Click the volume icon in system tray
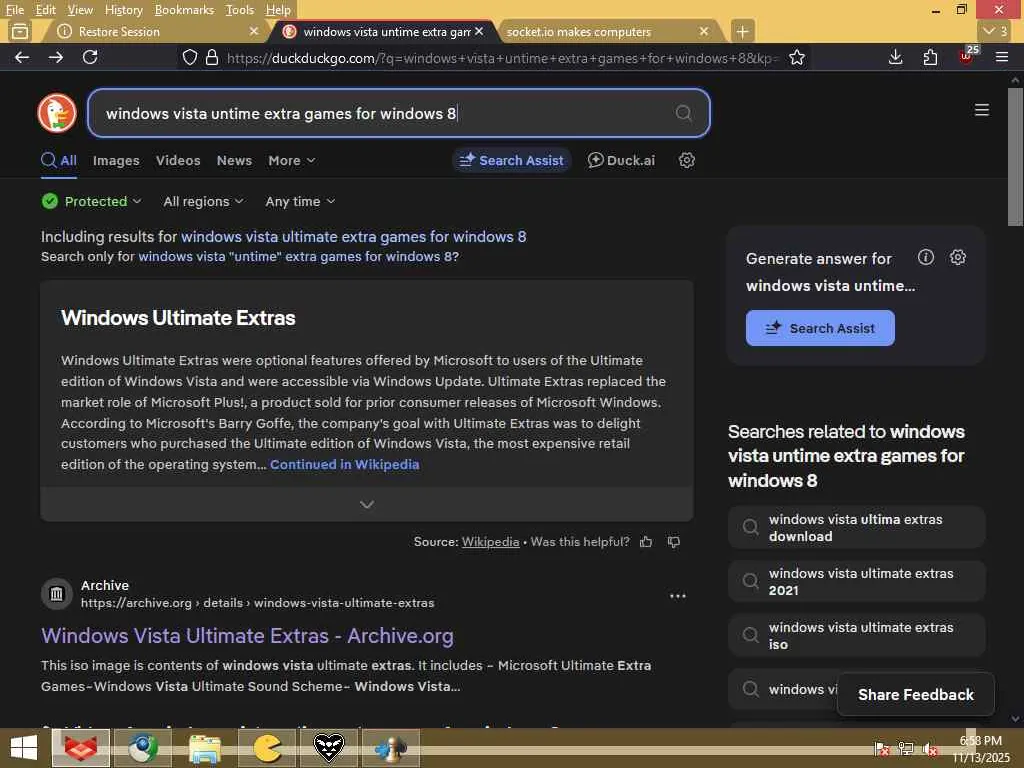The height and width of the screenshot is (768, 1024). [931, 748]
